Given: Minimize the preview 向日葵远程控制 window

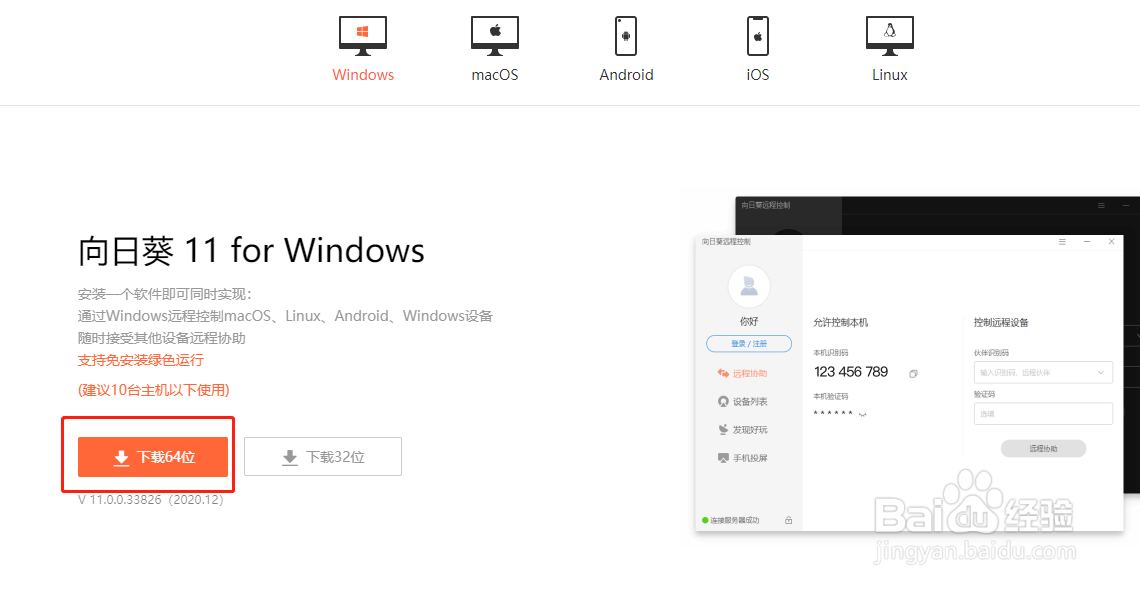Looking at the screenshot, I should coord(1087,241).
